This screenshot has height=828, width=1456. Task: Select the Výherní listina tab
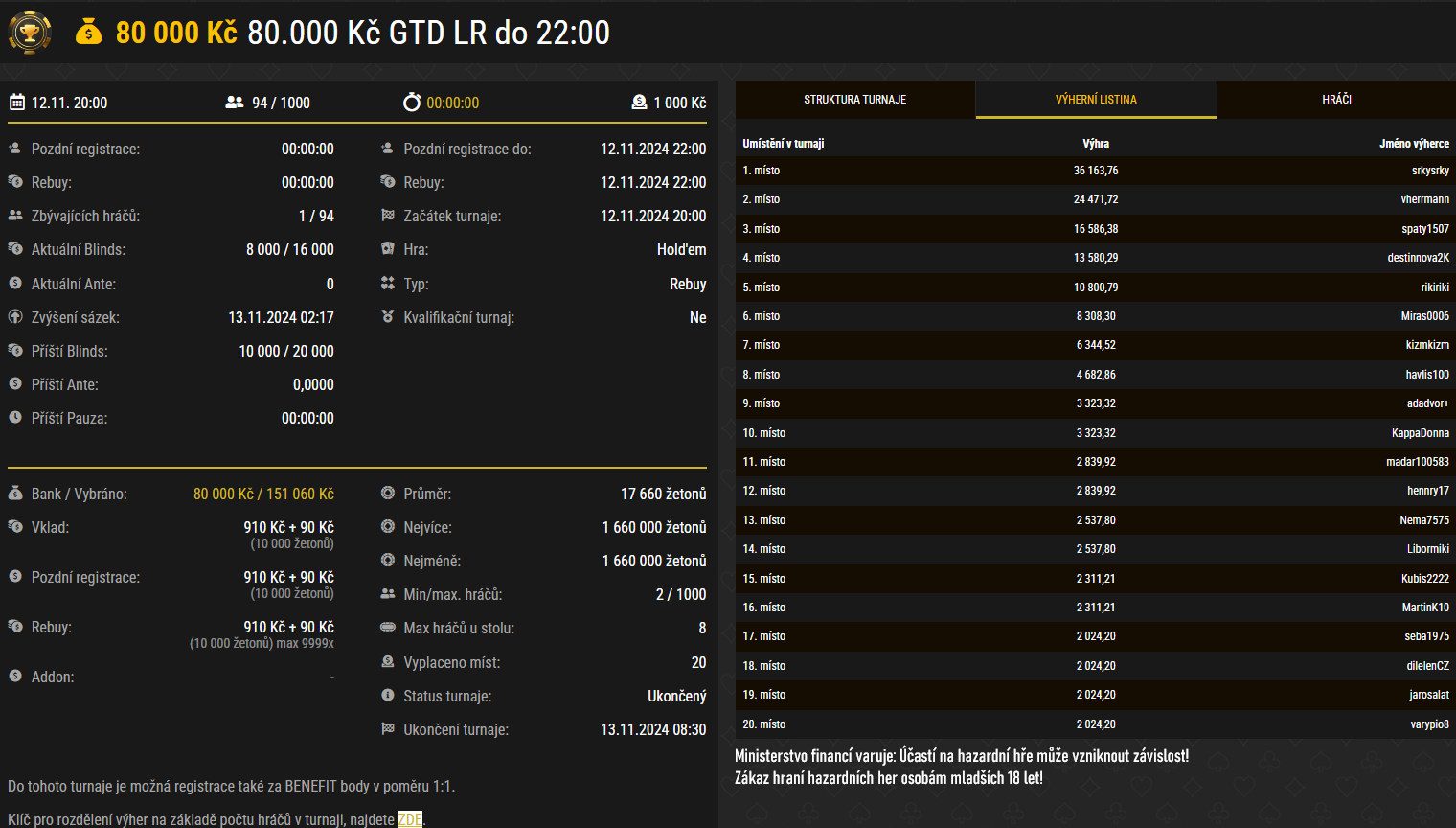1096,100
